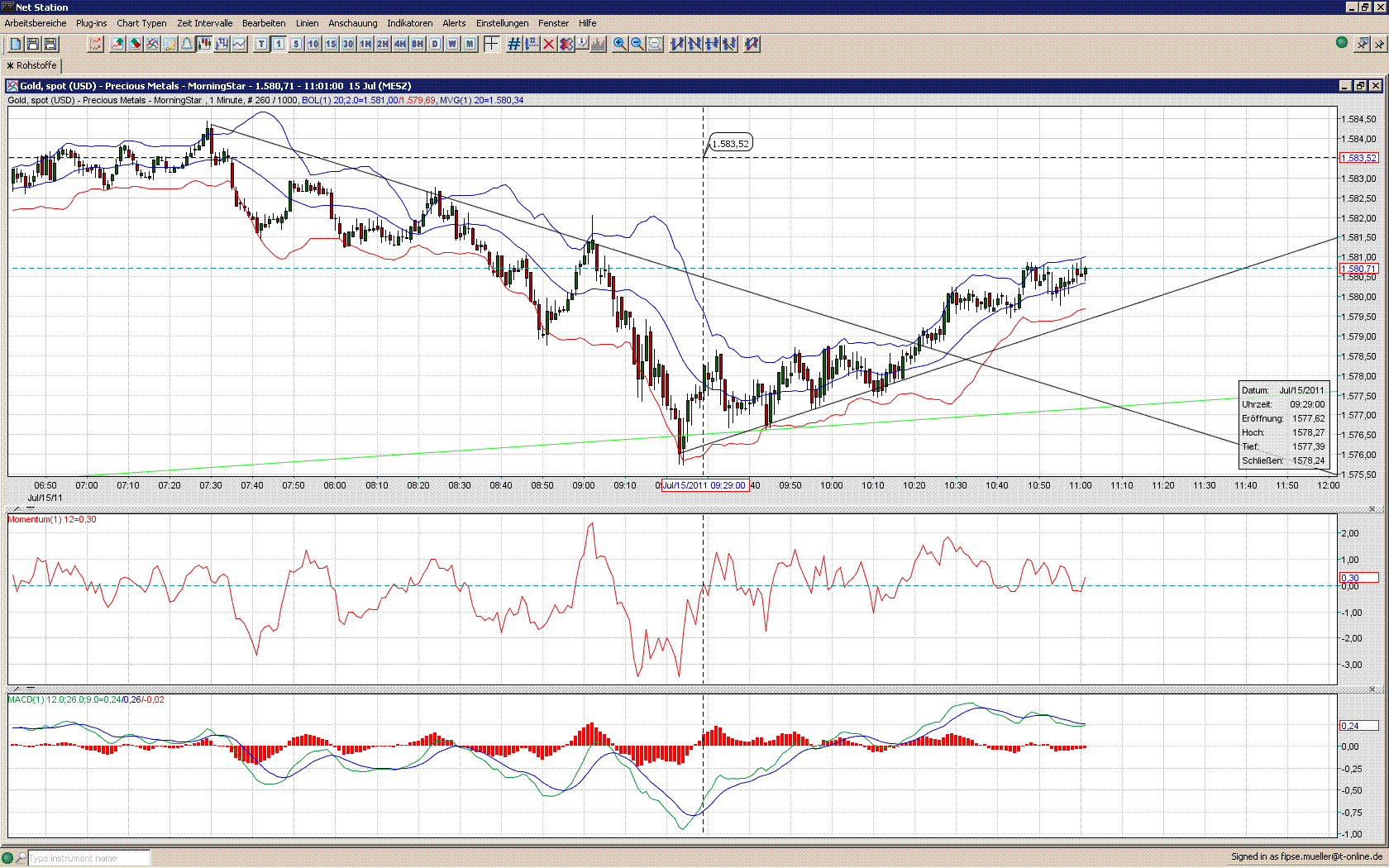Select the 10 minute interval

(x=313, y=44)
